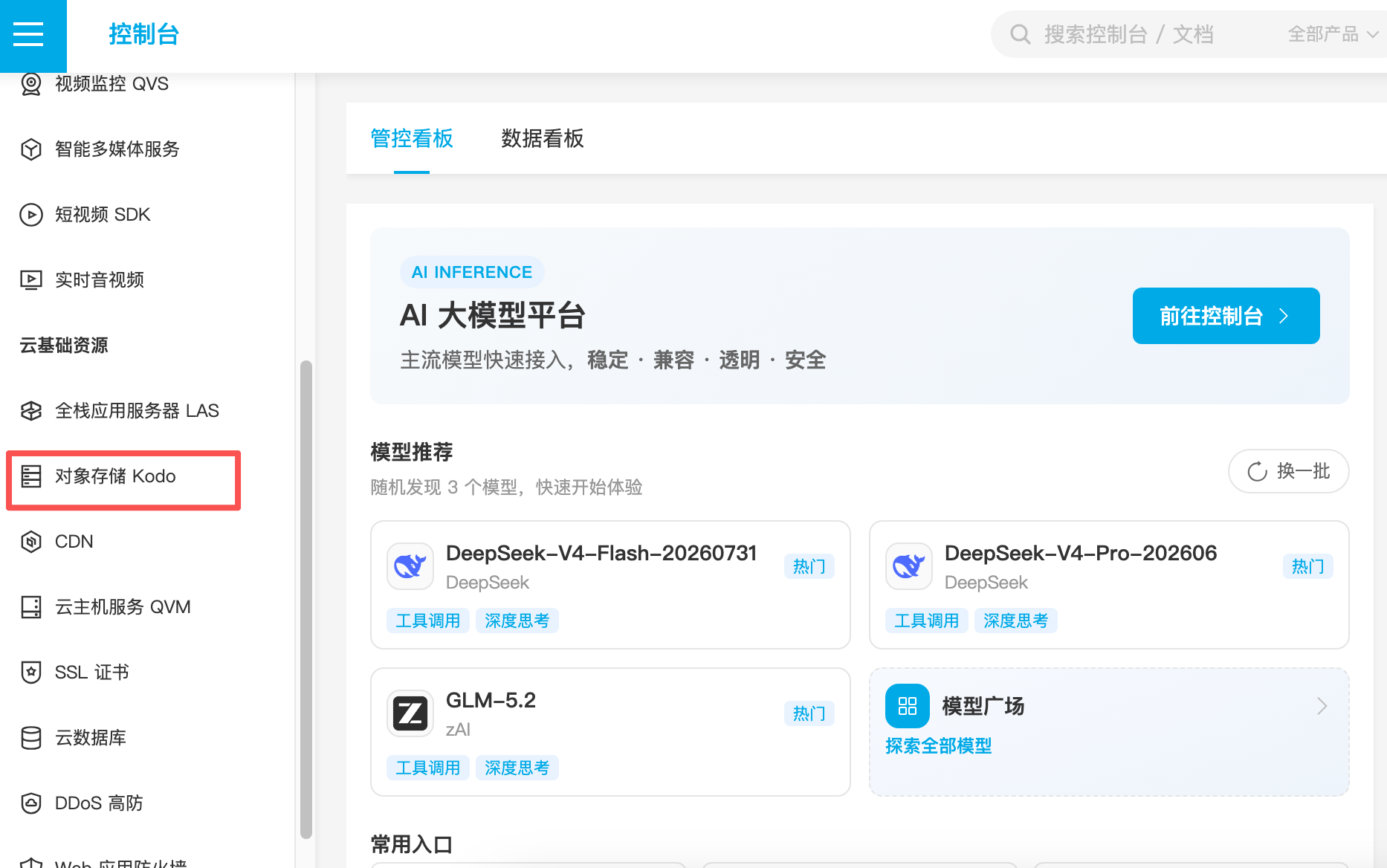The image size is (1387, 868).
Task: Click the 实时音视频 screen icon
Action: pyautogui.click(x=31, y=280)
